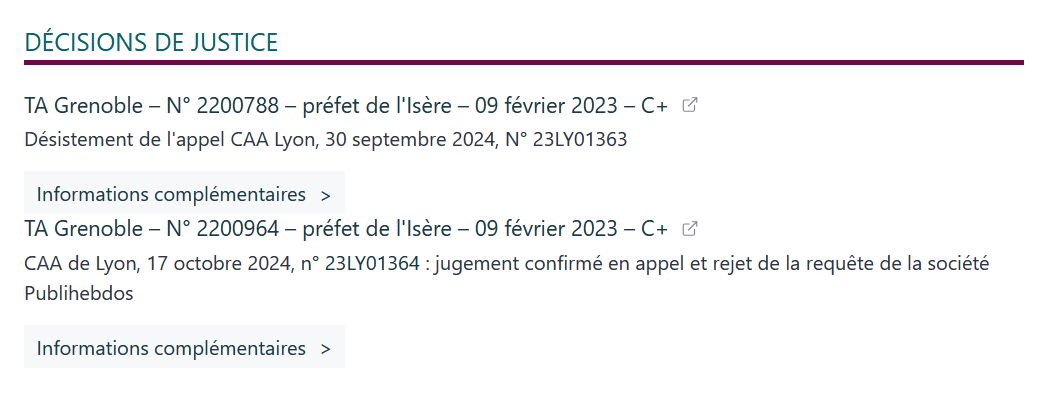This screenshot has height=393, width=1042.
Task: Open external link icon for N° 2200964
Action: pos(690,229)
